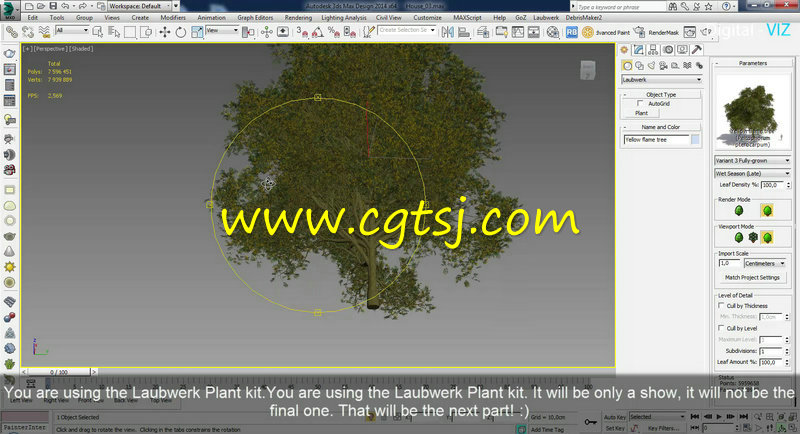This screenshot has height=434, width=800.
Task: Select the highlighted third Viewport Mode option
Action: (x=767, y=237)
